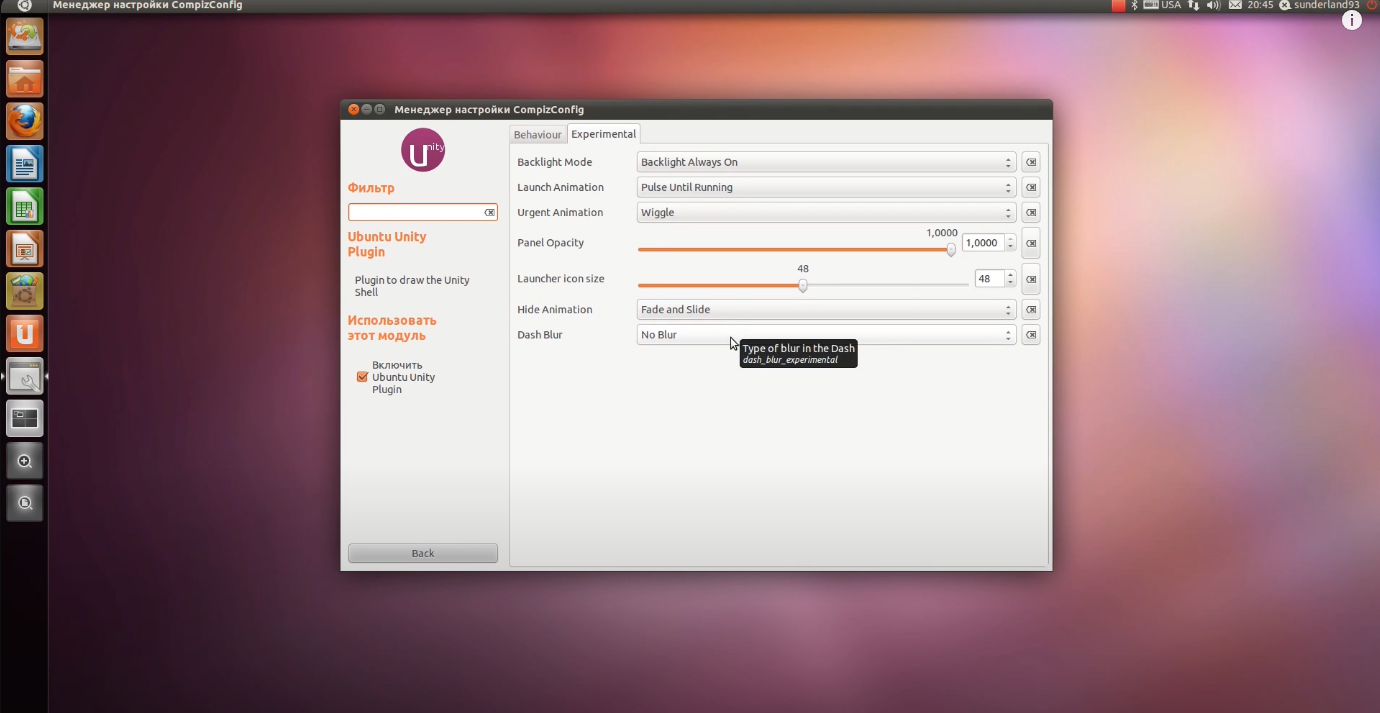Screen dimensions: 1380x713
Task: Open the Backlight Mode dropdown
Action: [x=826, y=162]
